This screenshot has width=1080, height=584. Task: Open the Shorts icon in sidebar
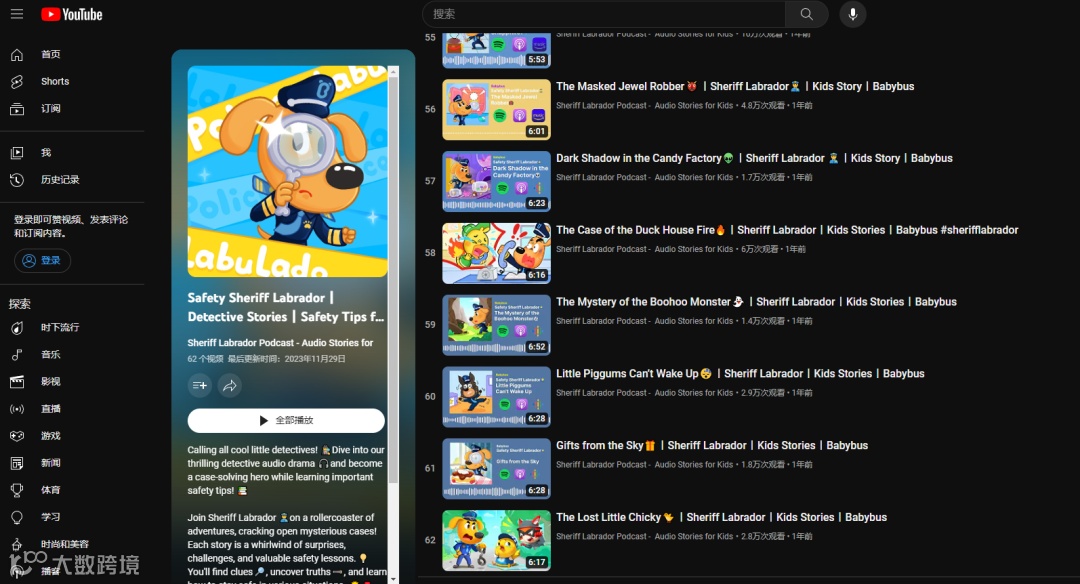click(17, 81)
